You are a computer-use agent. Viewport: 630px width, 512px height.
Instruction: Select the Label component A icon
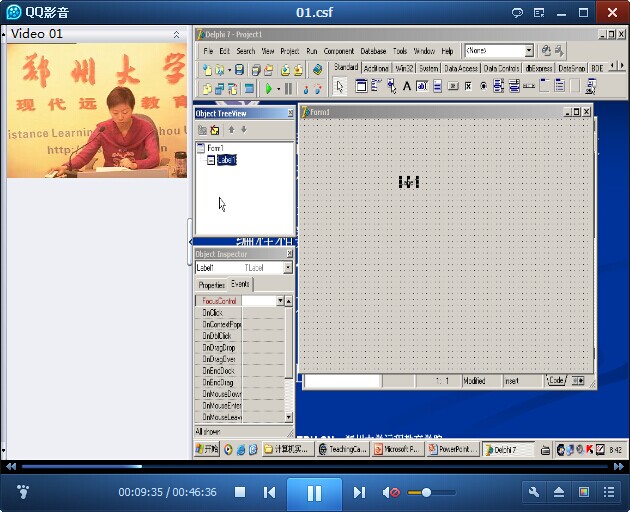[407, 86]
